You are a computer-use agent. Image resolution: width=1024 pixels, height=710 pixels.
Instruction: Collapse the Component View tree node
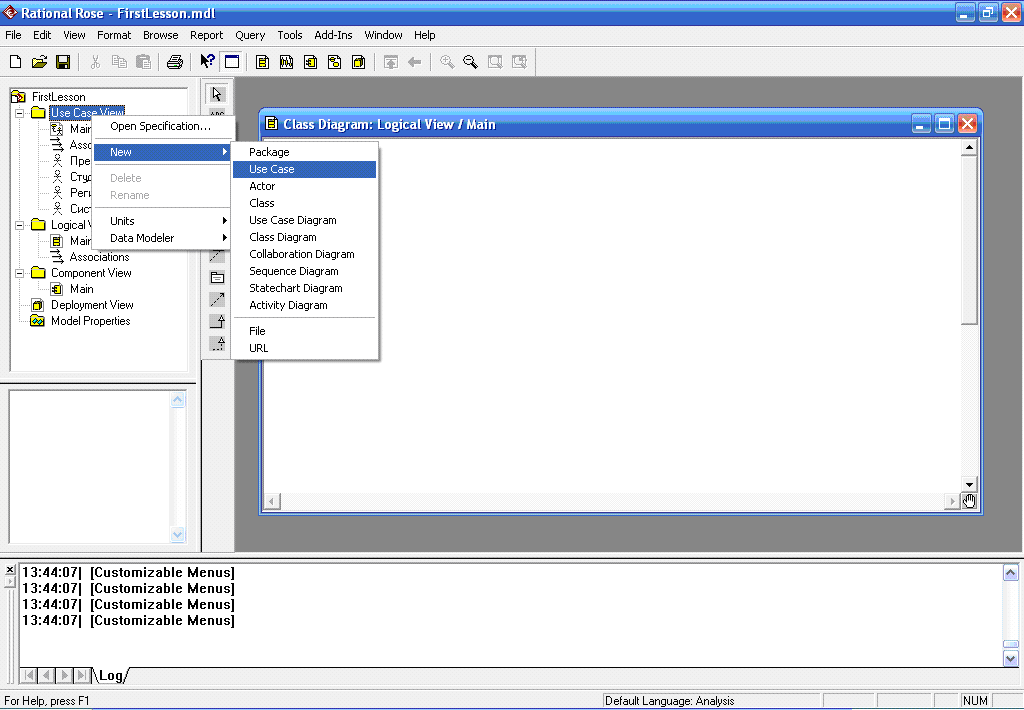tap(20, 273)
